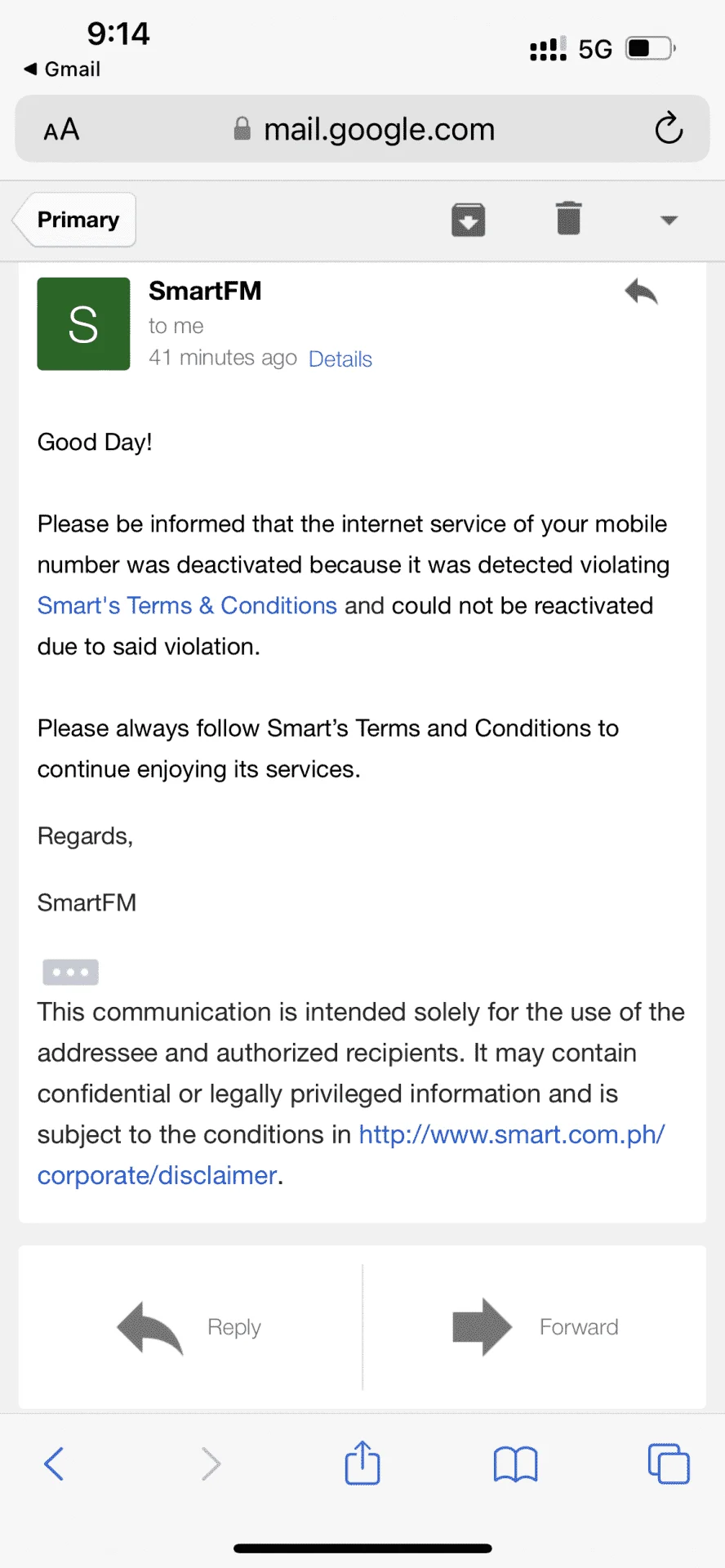Open the more actions dropdown arrow

pyautogui.click(x=669, y=220)
